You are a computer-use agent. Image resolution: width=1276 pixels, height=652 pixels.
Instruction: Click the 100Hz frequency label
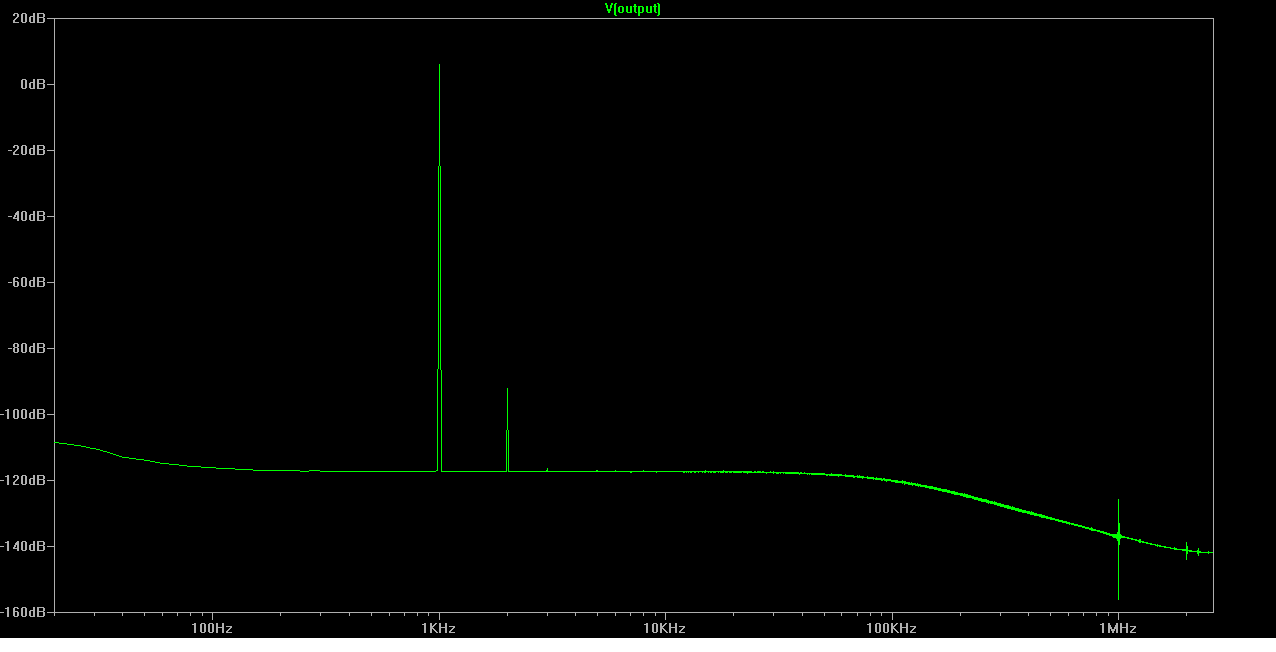click(212, 629)
